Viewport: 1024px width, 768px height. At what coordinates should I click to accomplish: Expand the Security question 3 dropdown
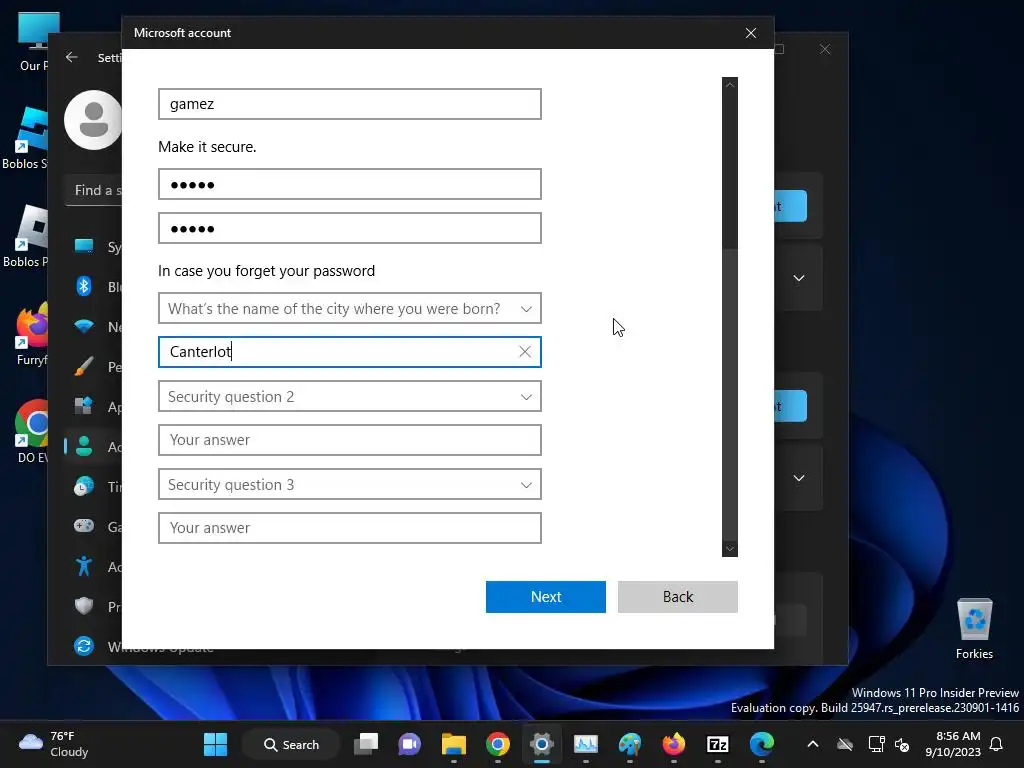349,485
